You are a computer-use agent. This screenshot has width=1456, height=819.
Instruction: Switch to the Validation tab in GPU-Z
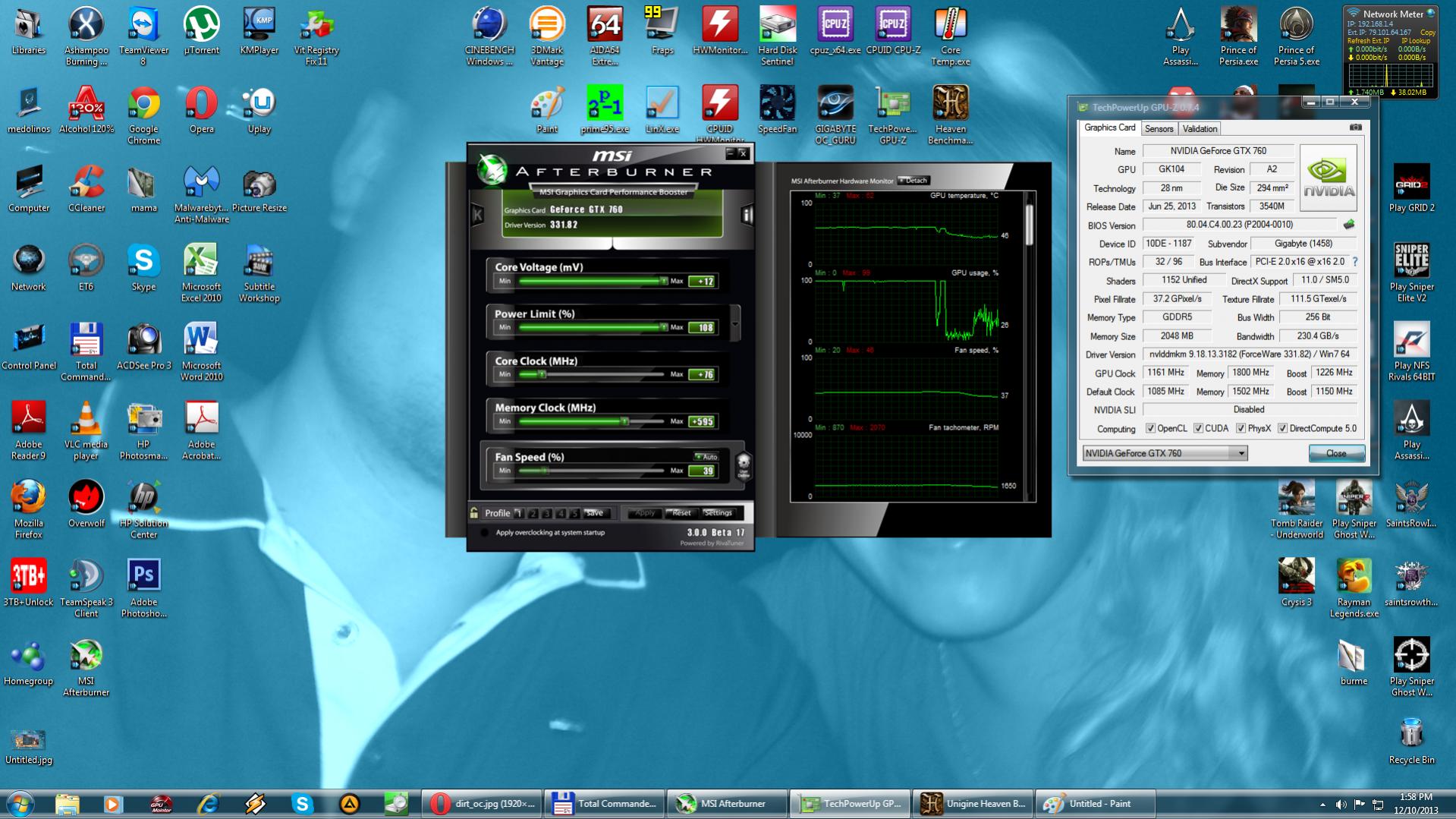[1200, 129]
